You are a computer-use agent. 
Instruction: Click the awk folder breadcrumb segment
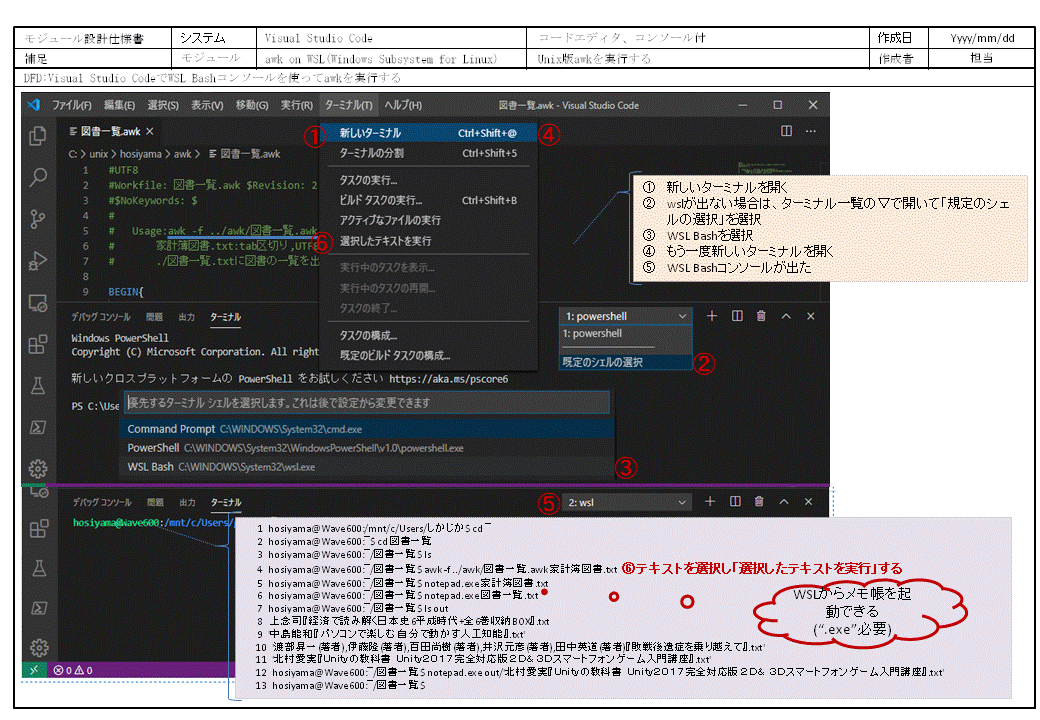tap(182, 154)
